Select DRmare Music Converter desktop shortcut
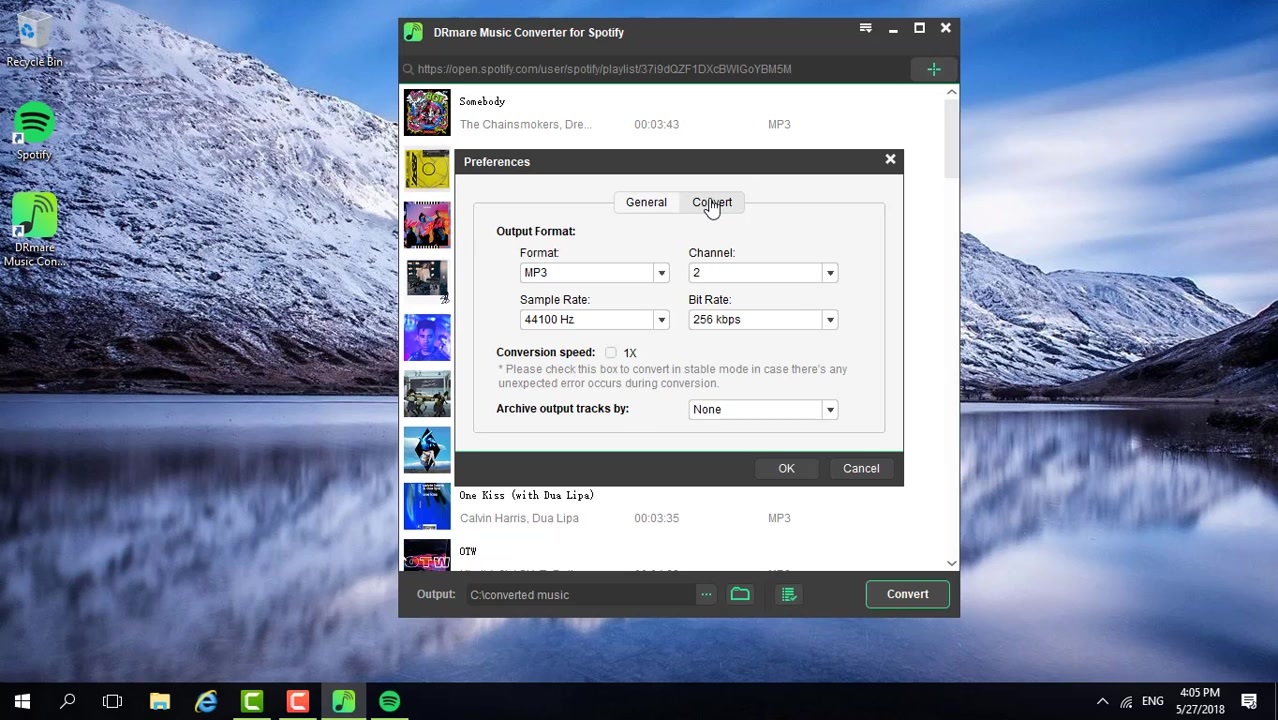 (x=34, y=231)
